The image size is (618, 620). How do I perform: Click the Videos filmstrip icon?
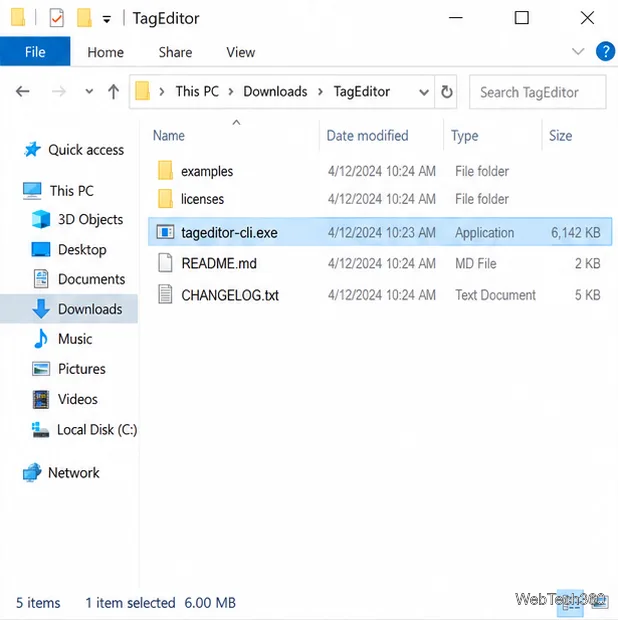pos(41,399)
